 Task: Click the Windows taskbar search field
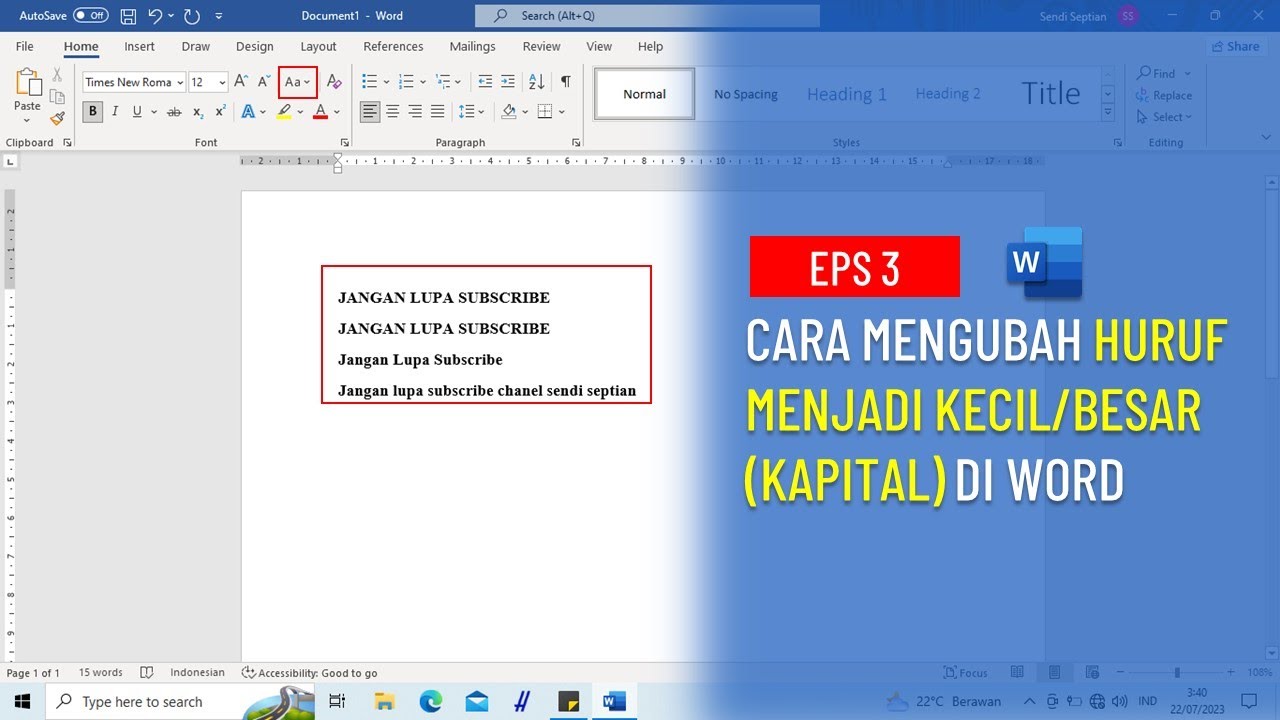pyautogui.click(x=180, y=702)
